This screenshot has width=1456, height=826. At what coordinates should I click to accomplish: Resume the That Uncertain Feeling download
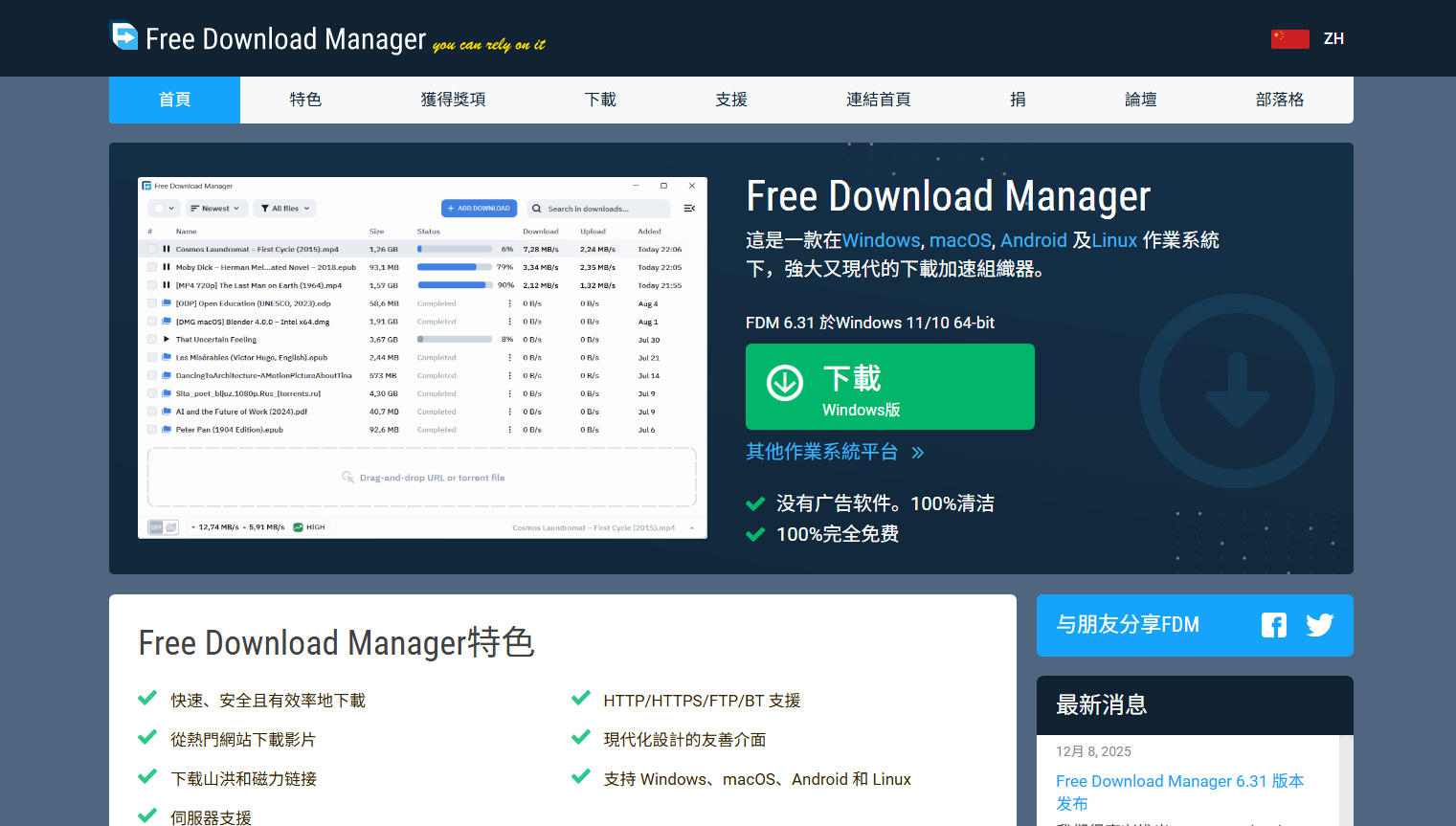pos(167,340)
